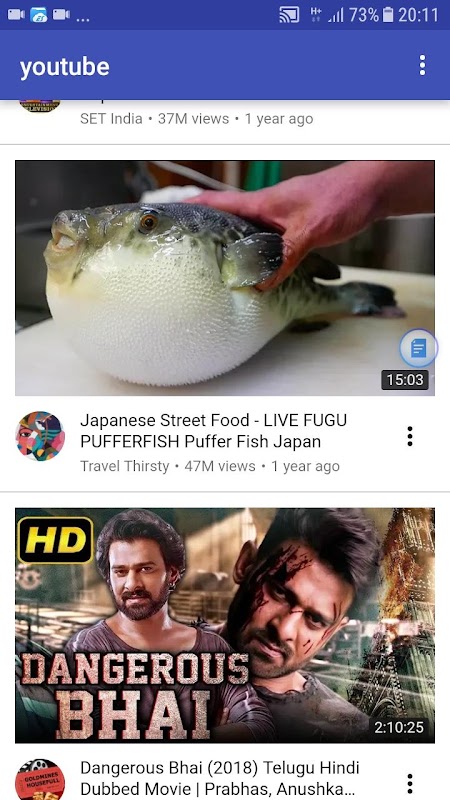
Task: Play the pufferfish video thumbnail
Action: coord(225,278)
